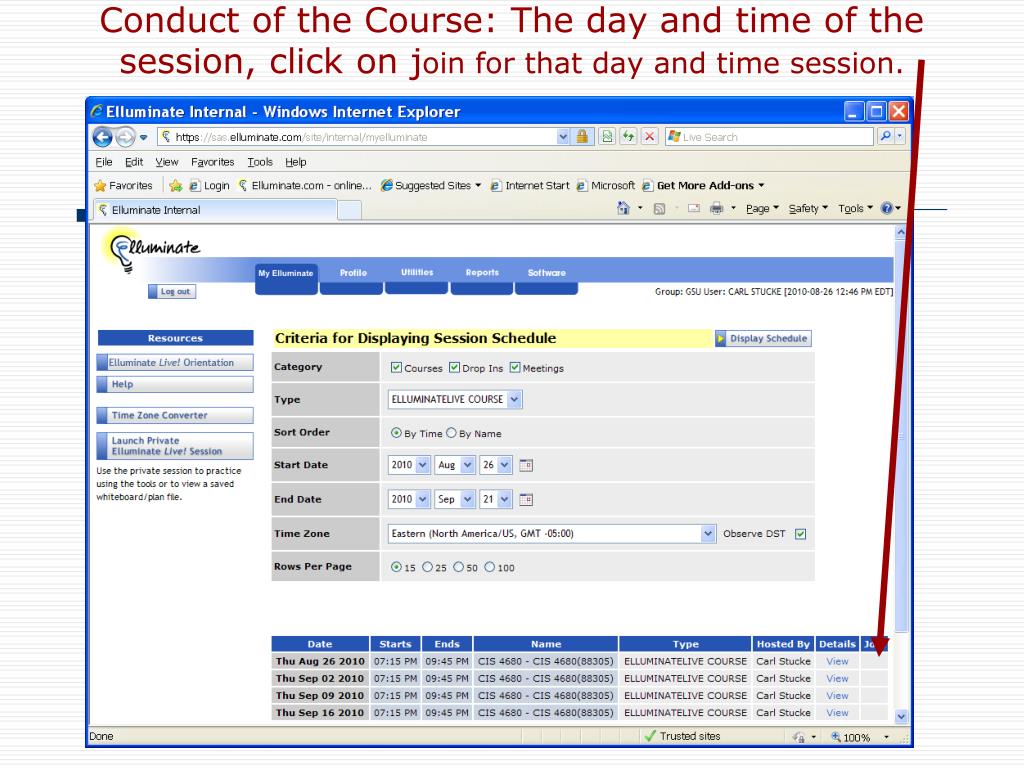Click the Add to Favorites Bar star icon
This screenshot has width=1024, height=768.
(x=175, y=185)
